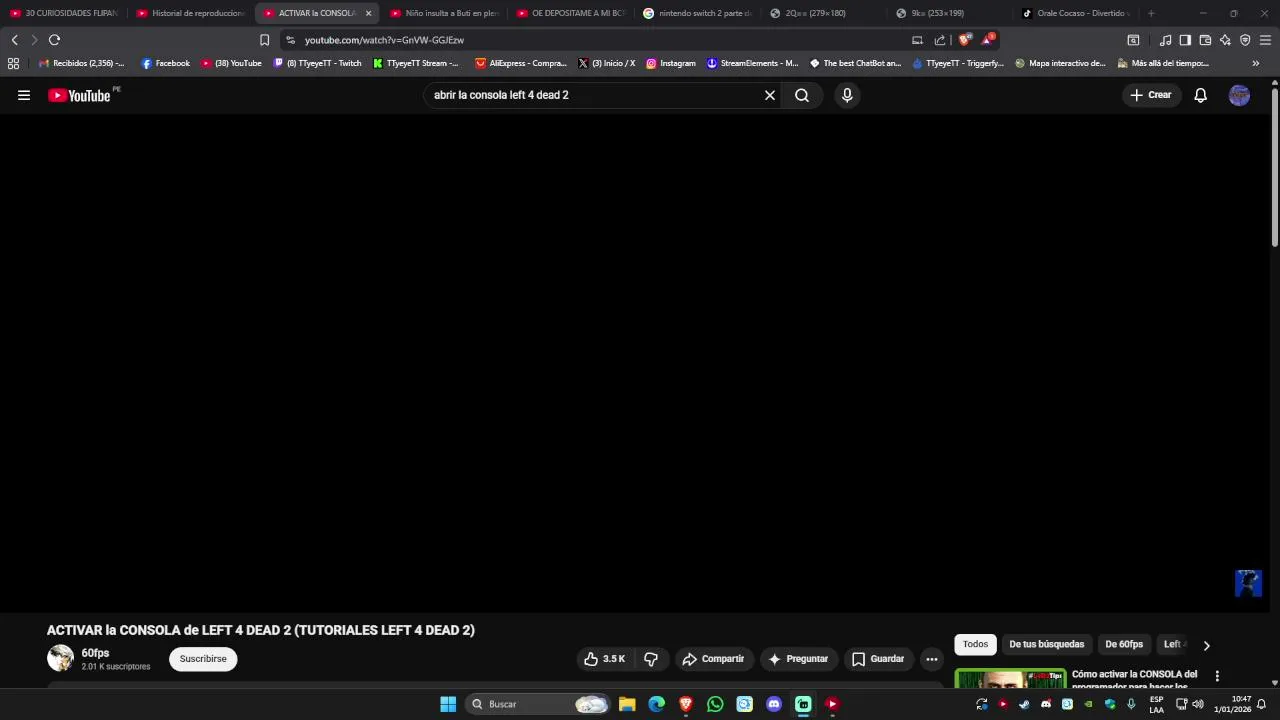
Task: Open the music note media control icon
Action: tap(1165, 40)
